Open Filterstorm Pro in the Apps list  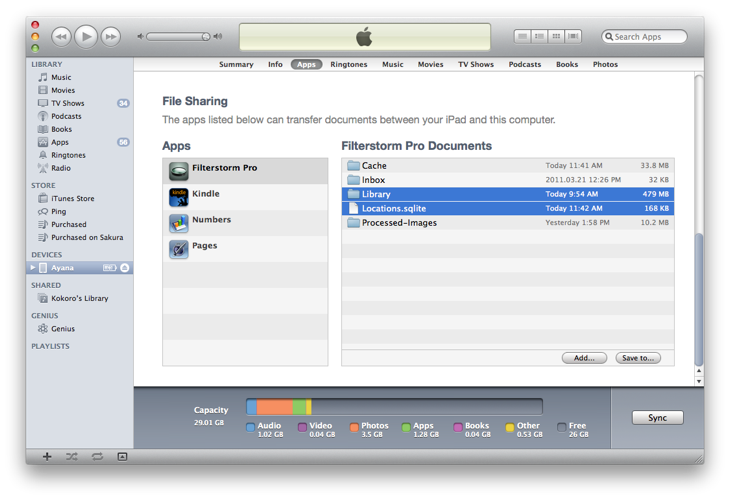click(x=223, y=168)
